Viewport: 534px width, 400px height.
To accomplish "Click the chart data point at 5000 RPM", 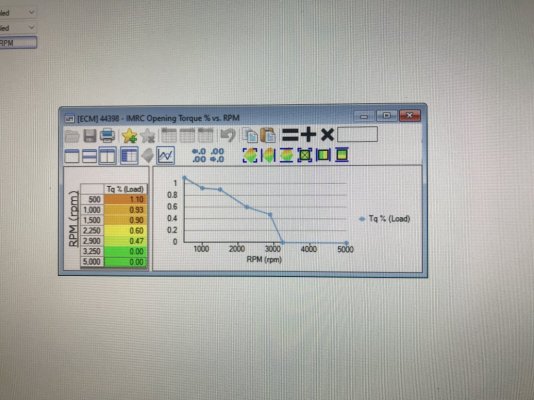I will [x=346, y=243].
